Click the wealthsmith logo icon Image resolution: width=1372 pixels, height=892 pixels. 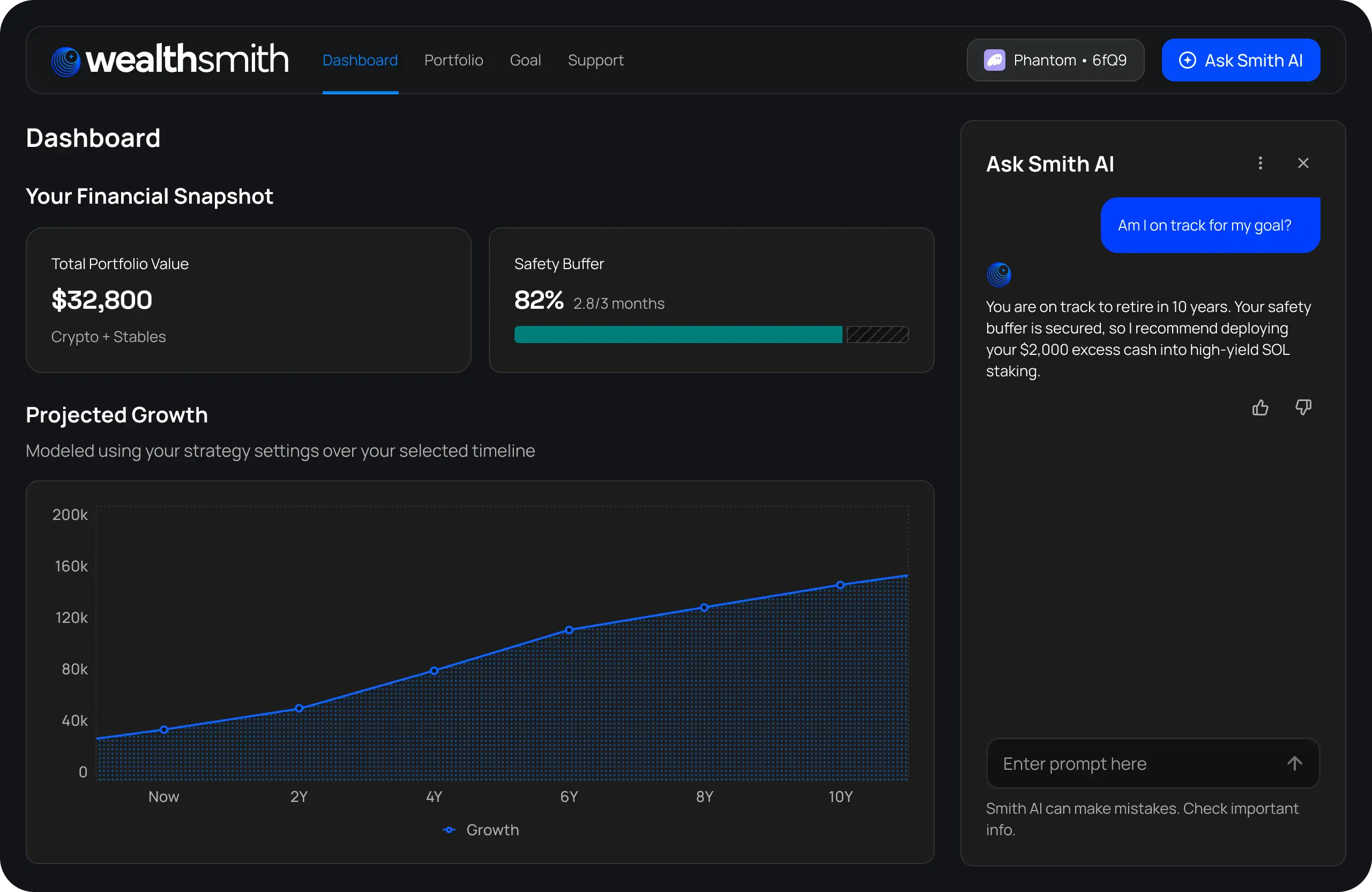[66, 60]
